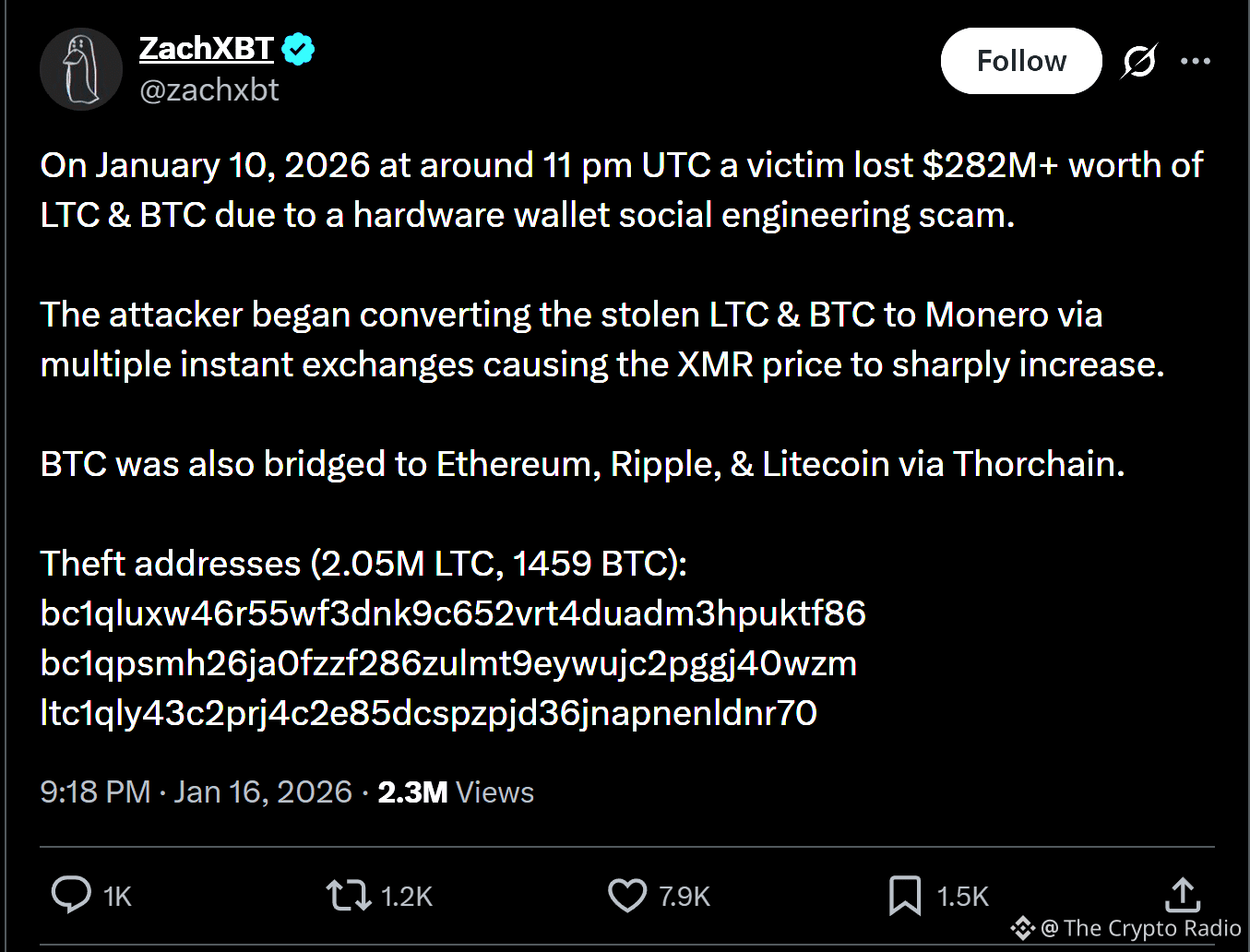Click The Crypto Radio watermark logo

(1022, 928)
